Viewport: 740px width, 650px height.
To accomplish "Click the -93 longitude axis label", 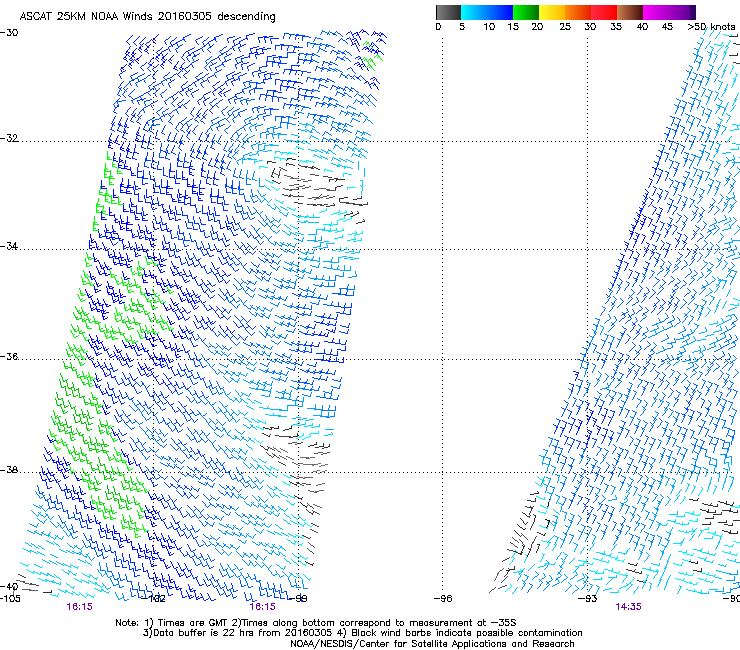I will pos(588,599).
